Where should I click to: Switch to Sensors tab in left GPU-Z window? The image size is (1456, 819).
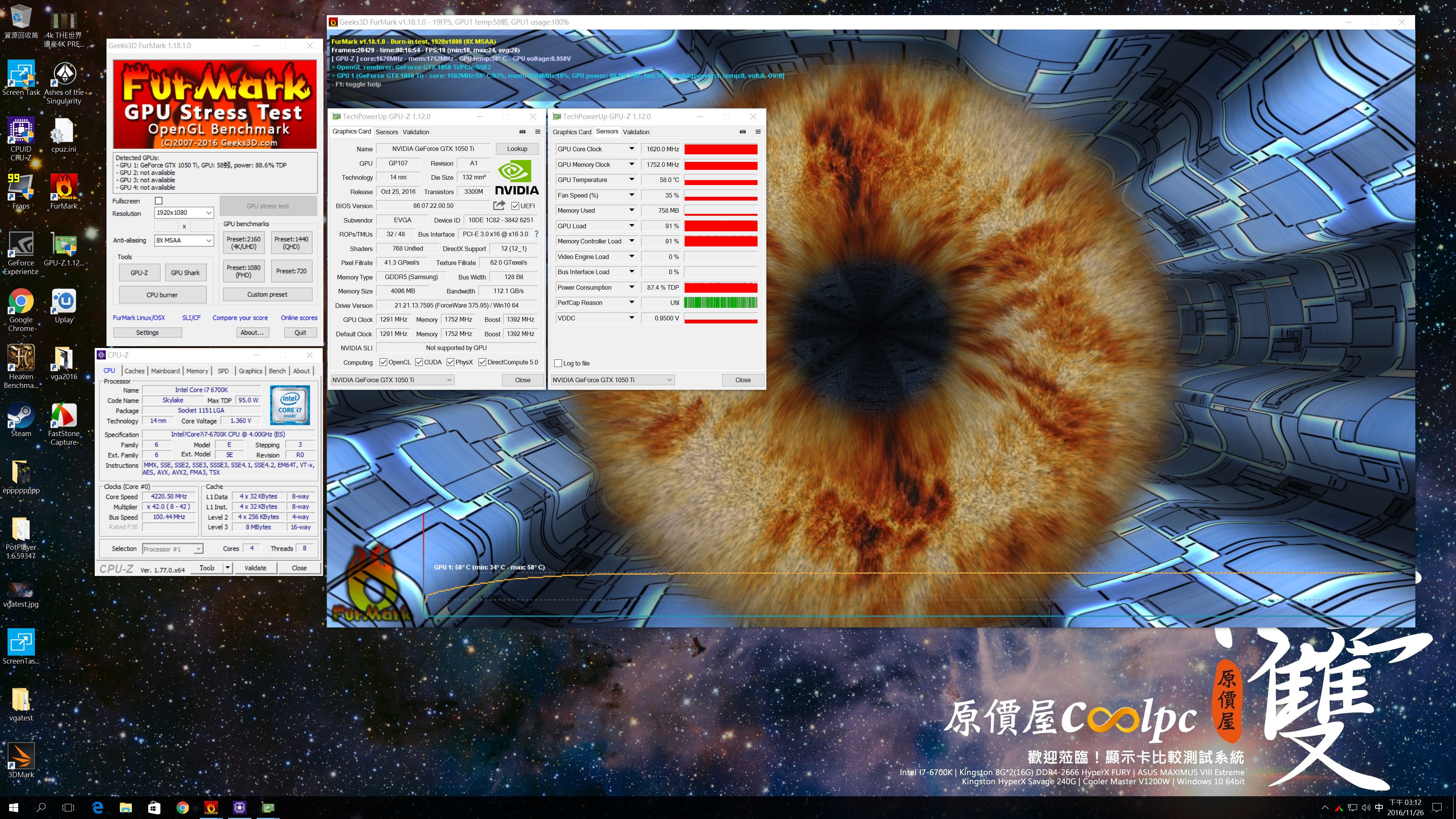click(x=387, y=132)
